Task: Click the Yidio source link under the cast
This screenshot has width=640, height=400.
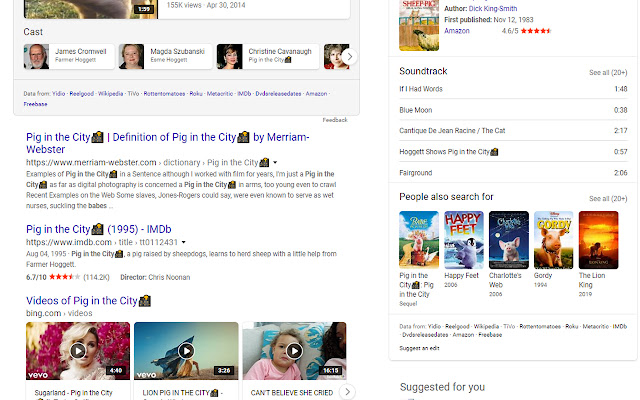Action: pyautogui.click(x=58, y=93)
